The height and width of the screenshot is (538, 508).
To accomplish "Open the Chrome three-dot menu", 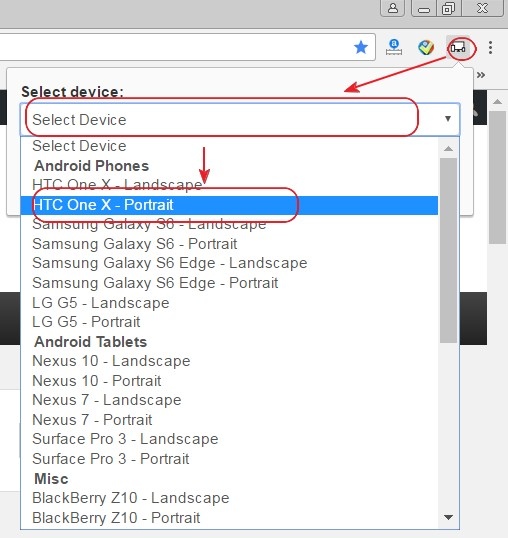I will [x=491, y=47].
